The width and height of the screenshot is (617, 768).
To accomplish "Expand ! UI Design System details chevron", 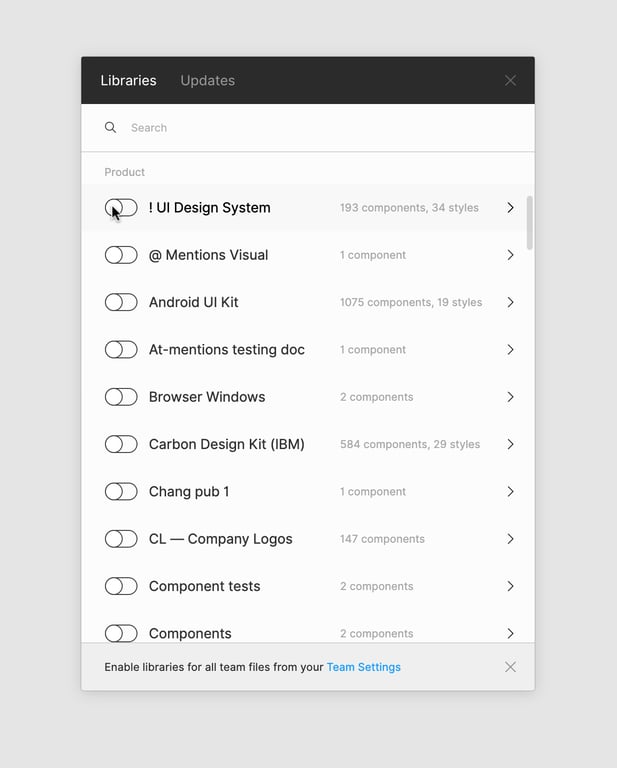I will [x=510, y=208].
